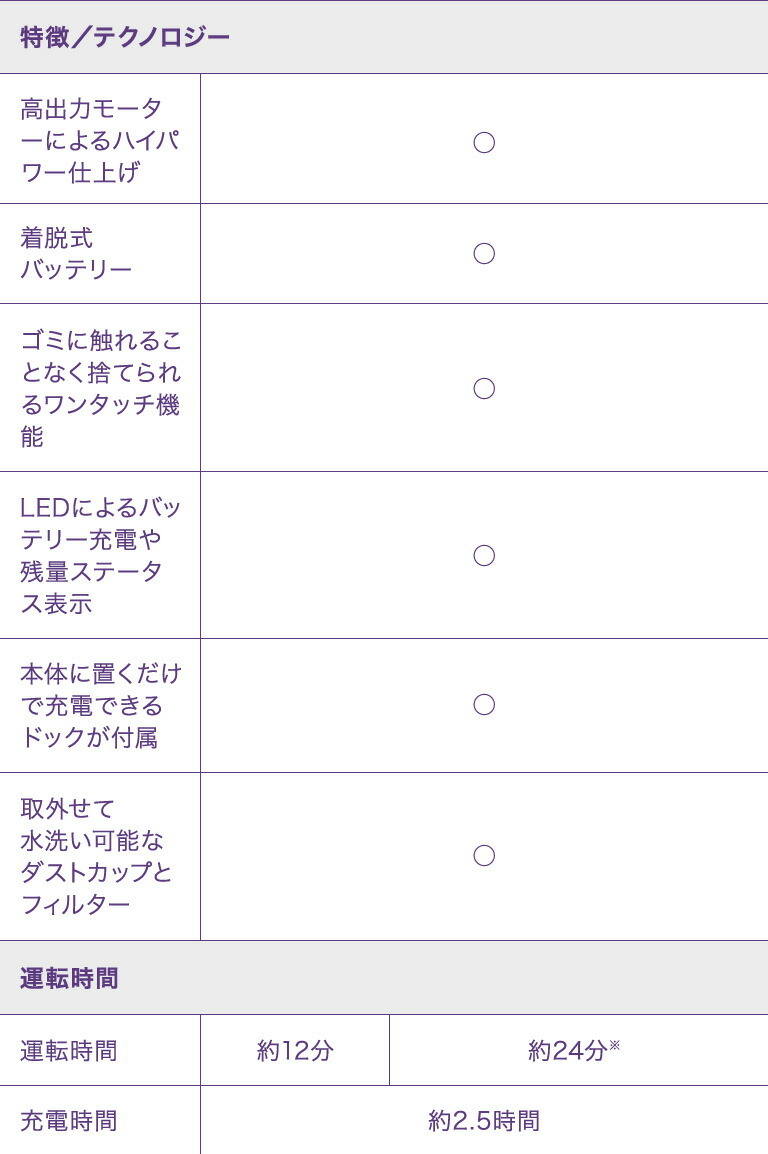Click the ※ footnote mark after 約24分

[615, 1045]
